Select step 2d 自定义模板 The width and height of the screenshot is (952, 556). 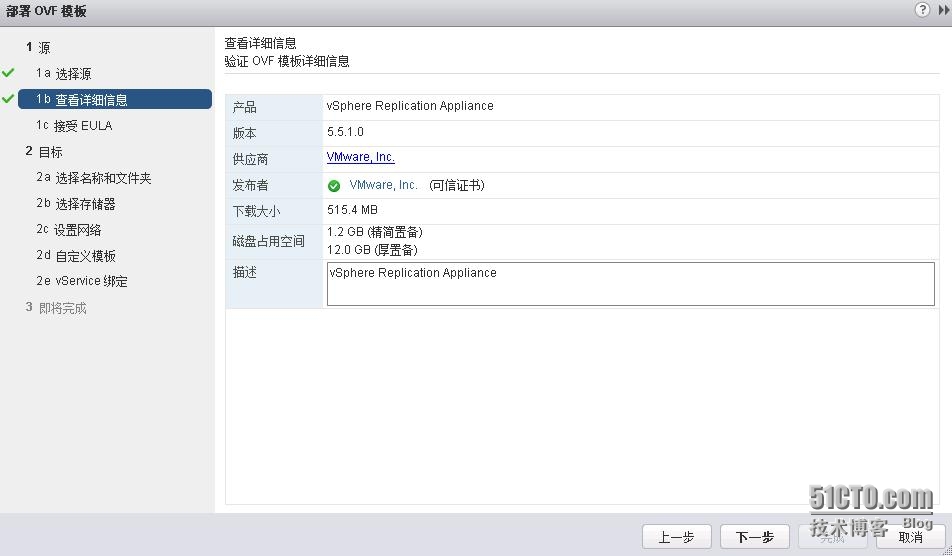click(x=76, y=256)
